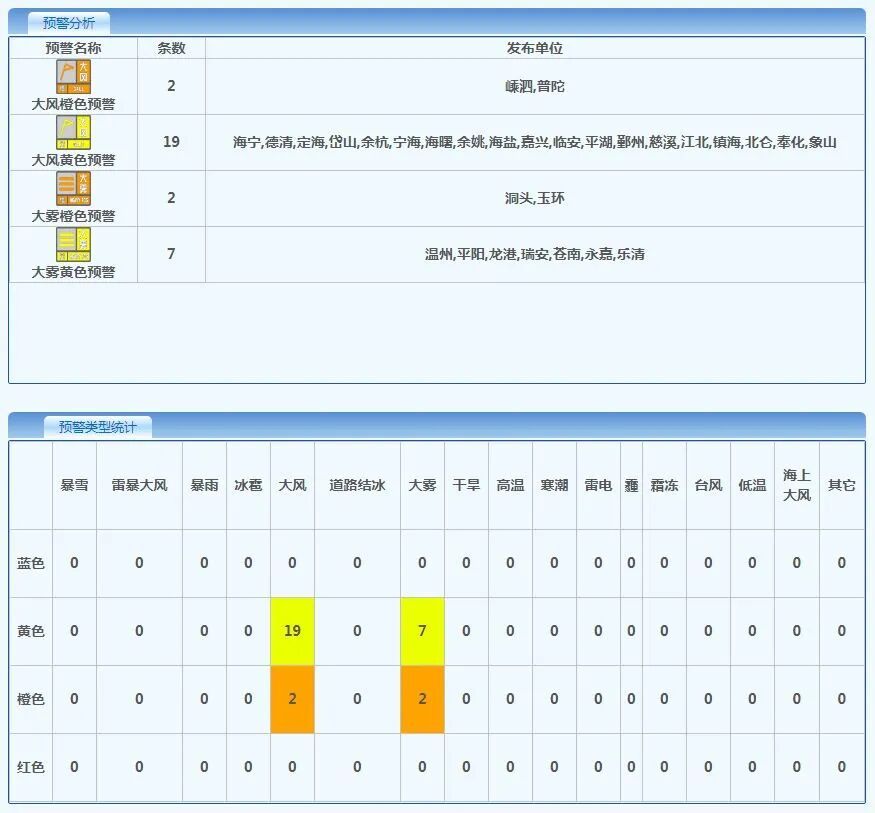Click yellow cell showing 19 for 大风
The image size is (875, 813).
click(292, 631)
